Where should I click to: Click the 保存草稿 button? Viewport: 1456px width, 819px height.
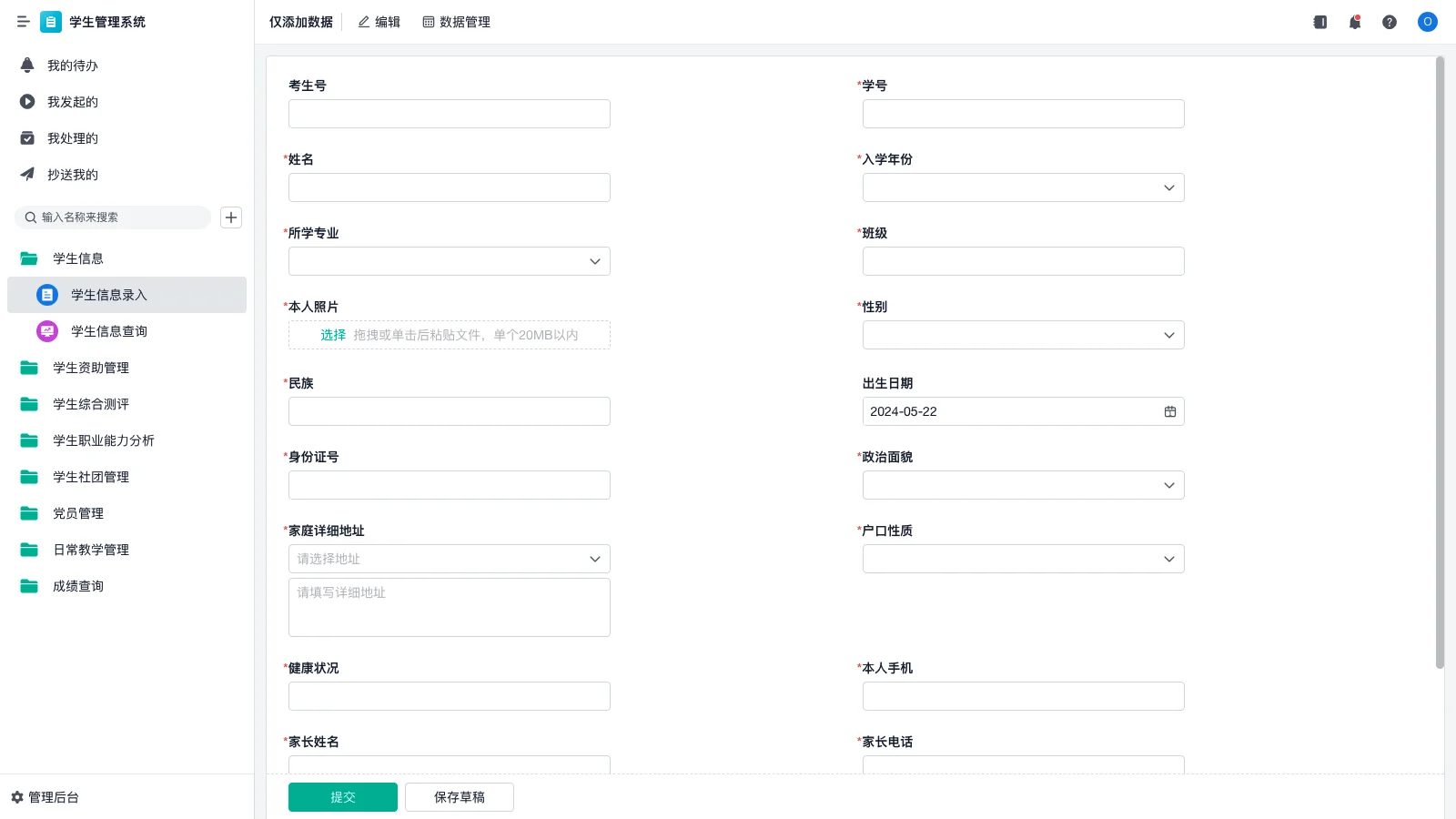(459, 796)
